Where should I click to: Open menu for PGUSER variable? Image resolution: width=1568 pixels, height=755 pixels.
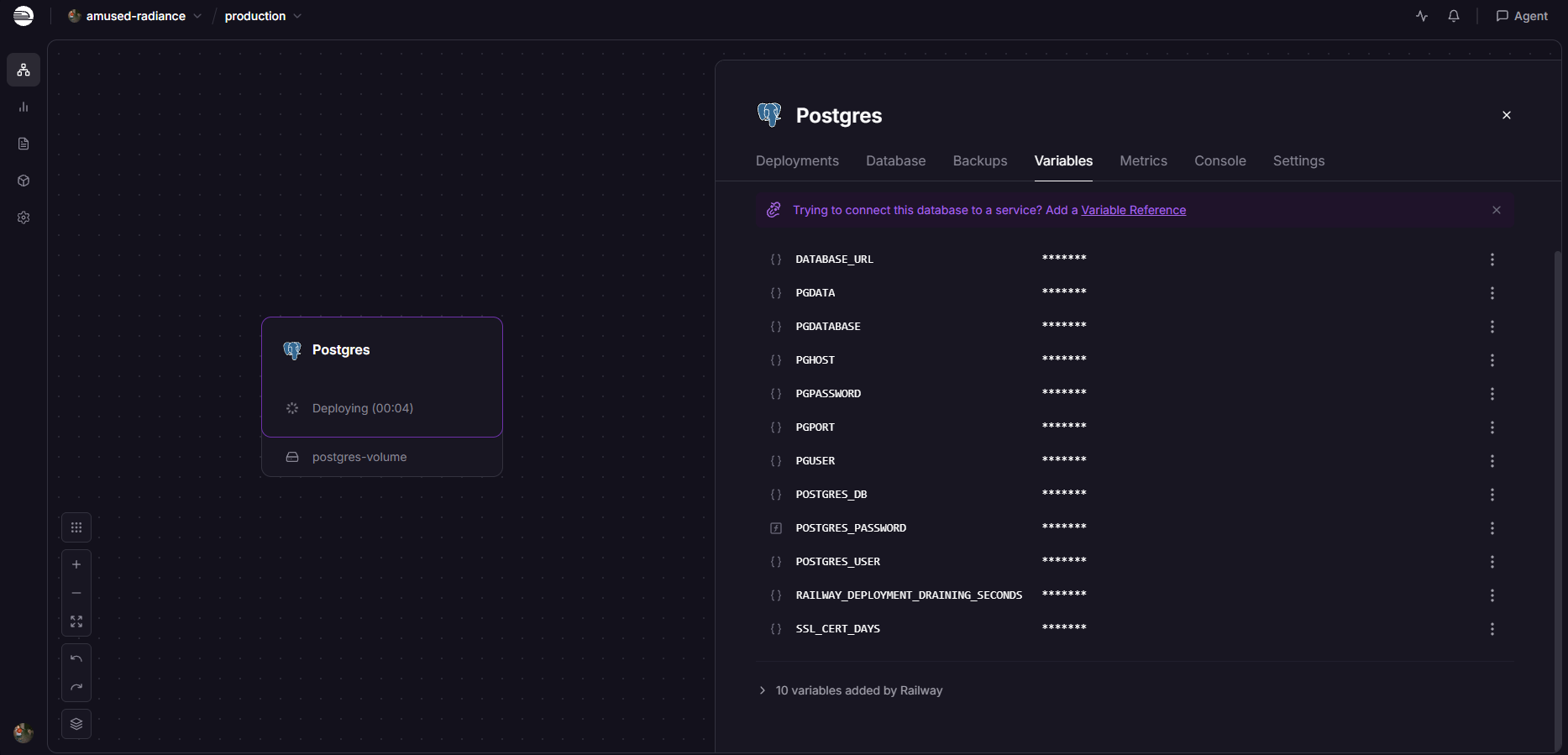[x=1492, y=461]
